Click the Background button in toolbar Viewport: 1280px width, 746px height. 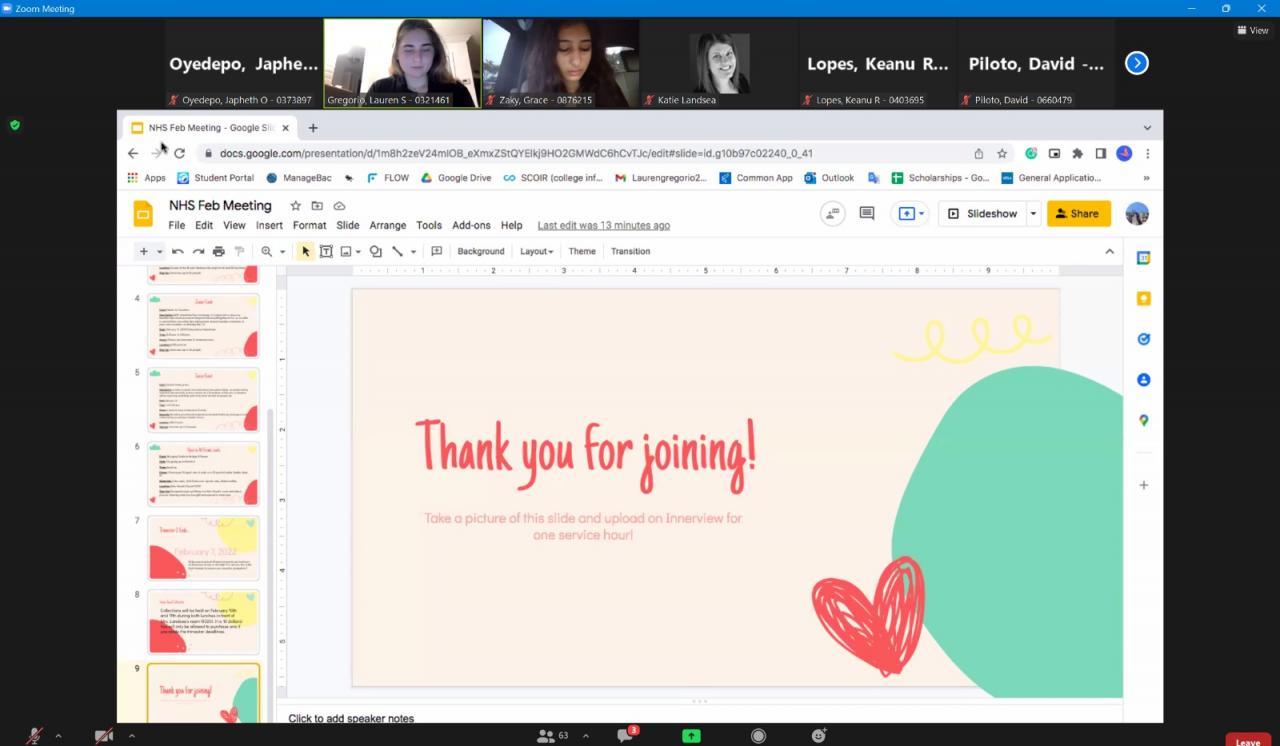click(x=481, y=251)
